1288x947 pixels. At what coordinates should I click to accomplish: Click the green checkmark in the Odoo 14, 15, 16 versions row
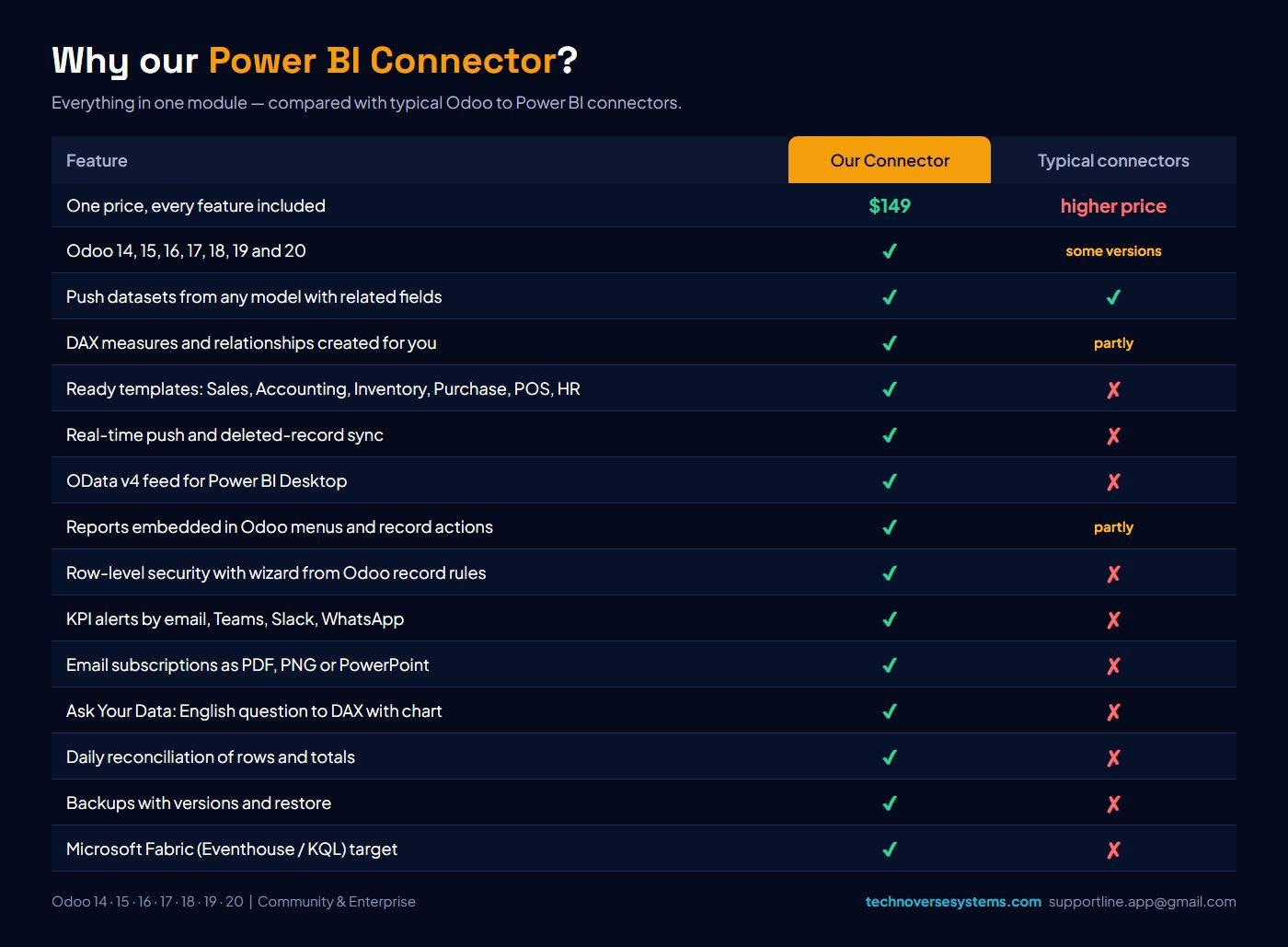(x=890, y=251)
